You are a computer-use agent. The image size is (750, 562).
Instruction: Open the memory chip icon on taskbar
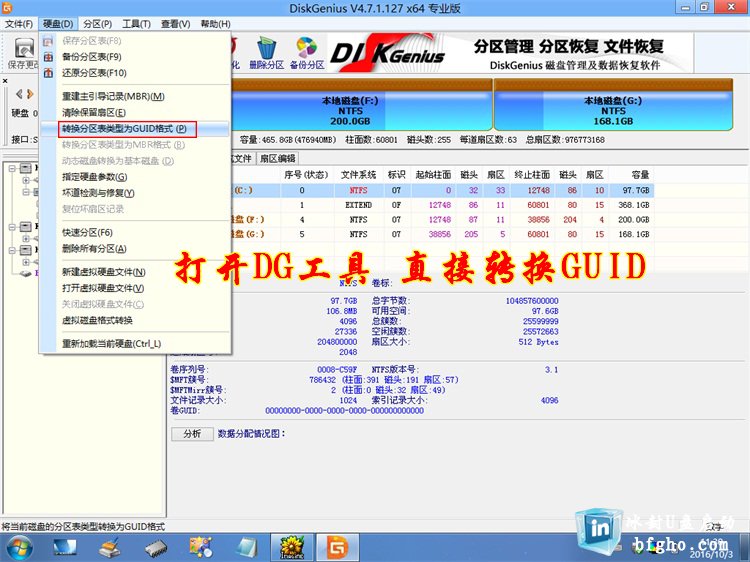156,548
